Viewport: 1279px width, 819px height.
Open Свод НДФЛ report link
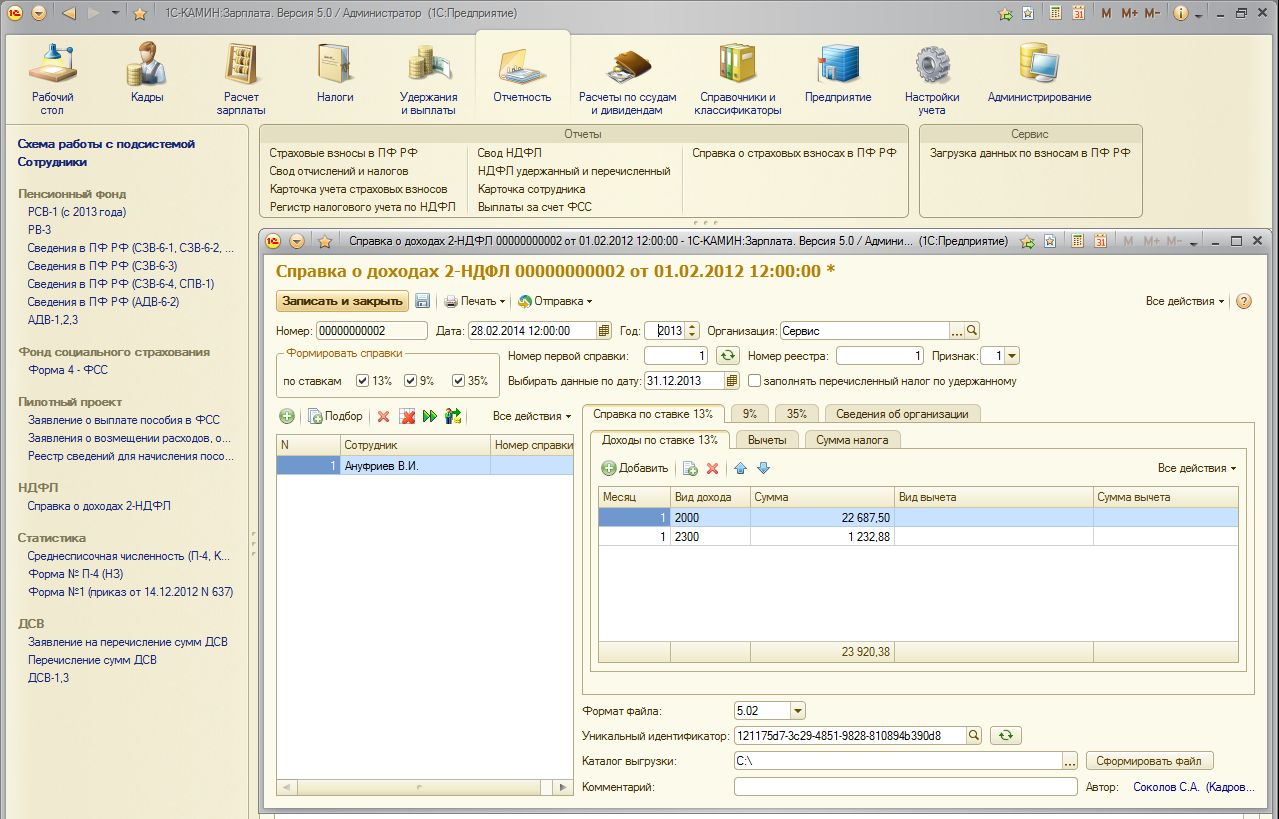coord(509,153)
